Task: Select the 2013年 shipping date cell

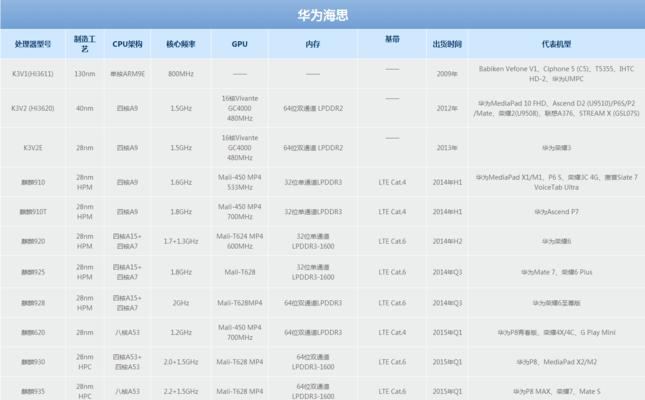Action: coord(447,148)
